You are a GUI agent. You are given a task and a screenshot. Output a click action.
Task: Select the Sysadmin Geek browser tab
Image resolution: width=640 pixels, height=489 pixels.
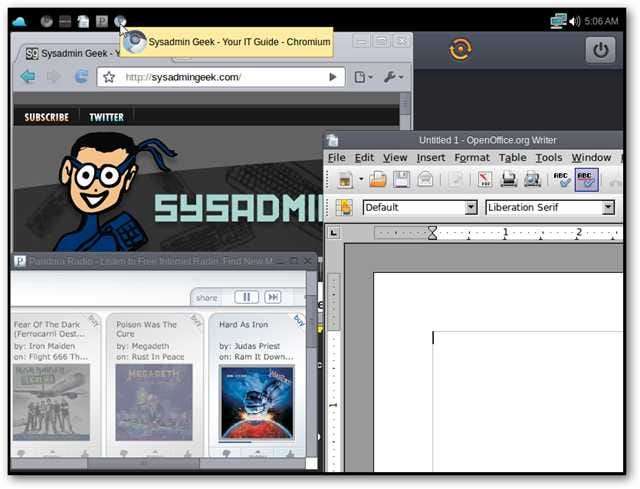point(71,53)
